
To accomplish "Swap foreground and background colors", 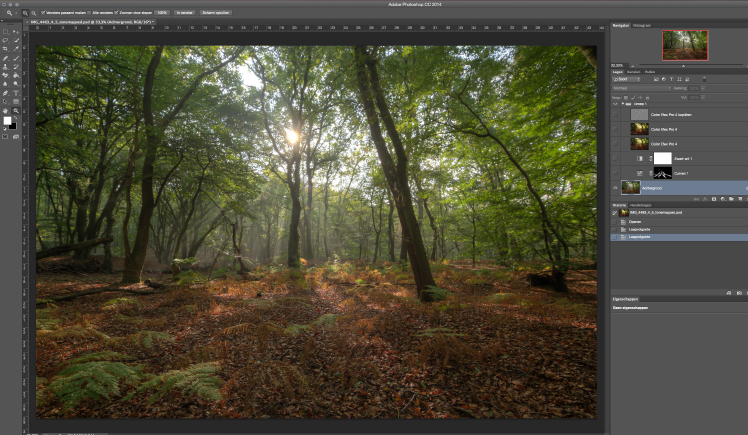I will coord(15,117).
